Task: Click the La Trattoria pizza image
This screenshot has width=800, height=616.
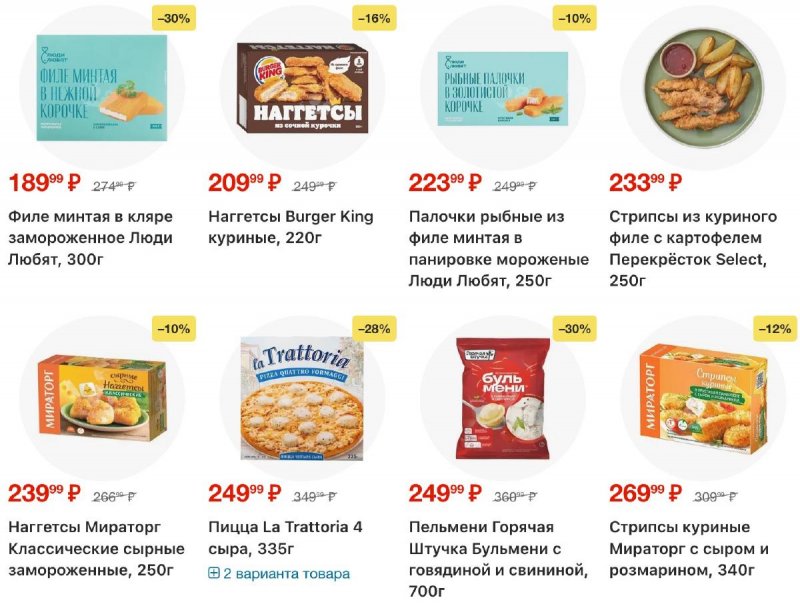Action: click(299, 397)
